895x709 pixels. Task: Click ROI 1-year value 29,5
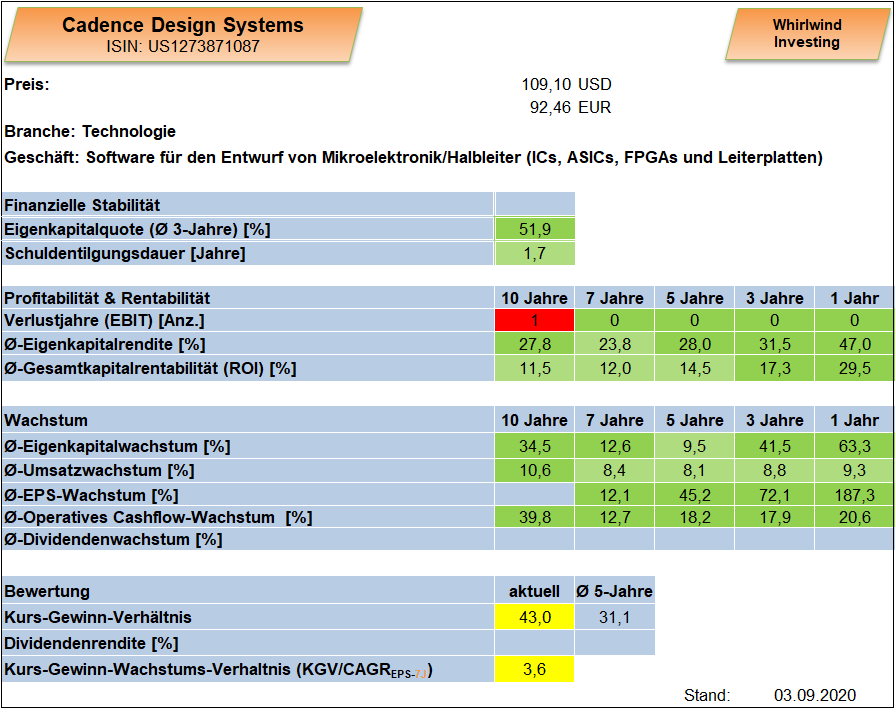[854, 368]
